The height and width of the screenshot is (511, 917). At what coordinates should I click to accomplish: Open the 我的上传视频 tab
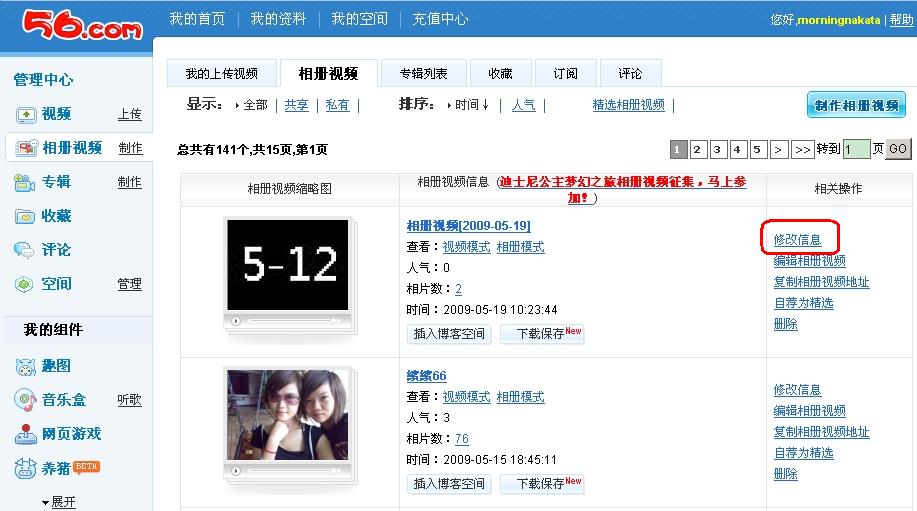[x=221, y=74]
